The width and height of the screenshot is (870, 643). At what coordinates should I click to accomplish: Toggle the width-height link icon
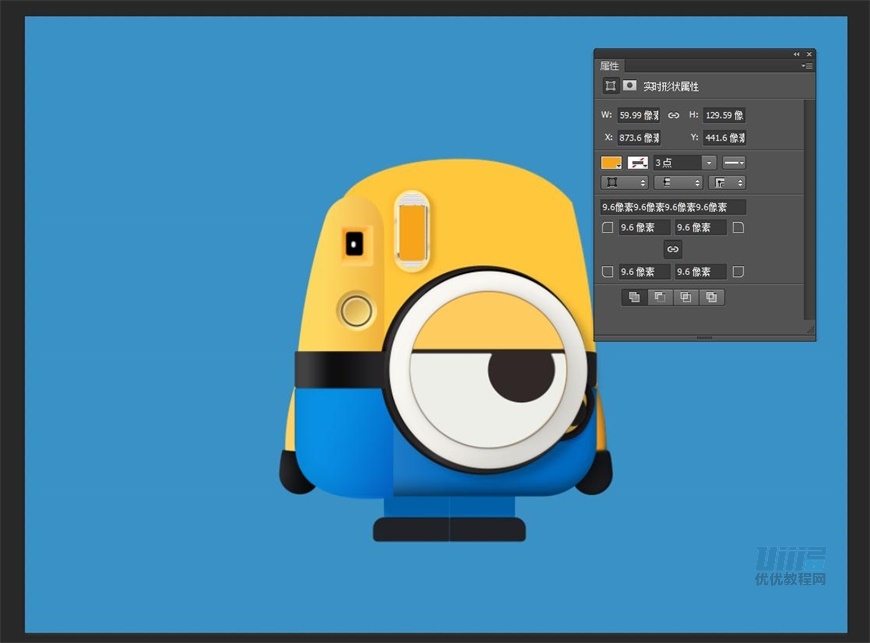coord(673,115)
